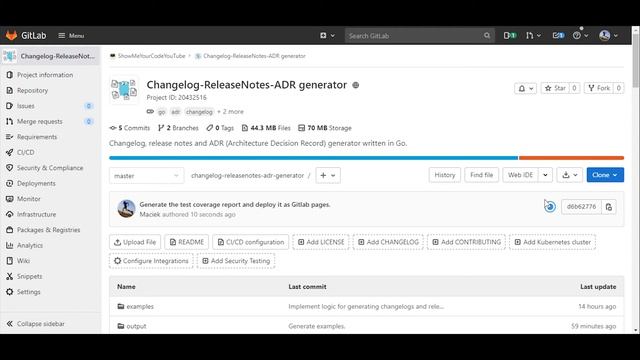Open the 0 Tags link
The image size is (640, 360).
[220, 128]
